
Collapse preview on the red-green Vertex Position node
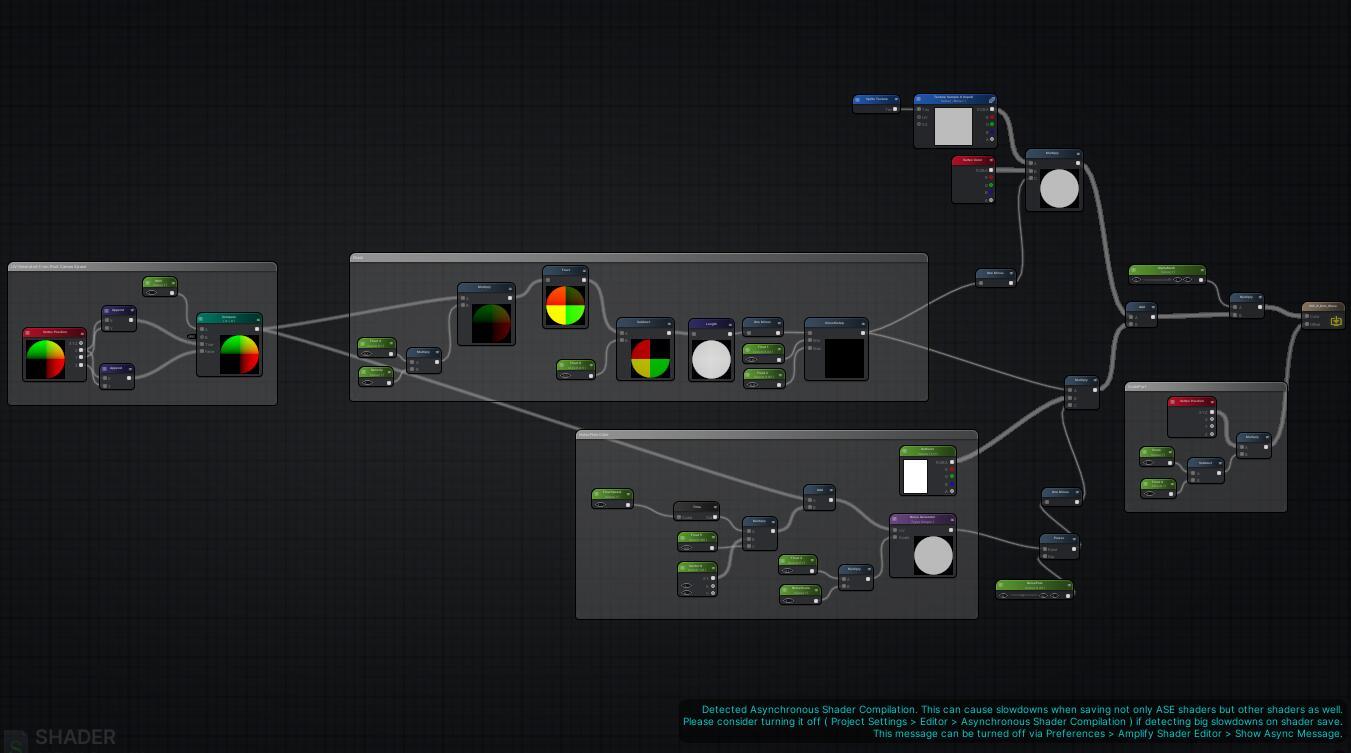pyautogui.click(x=82, y=333)
